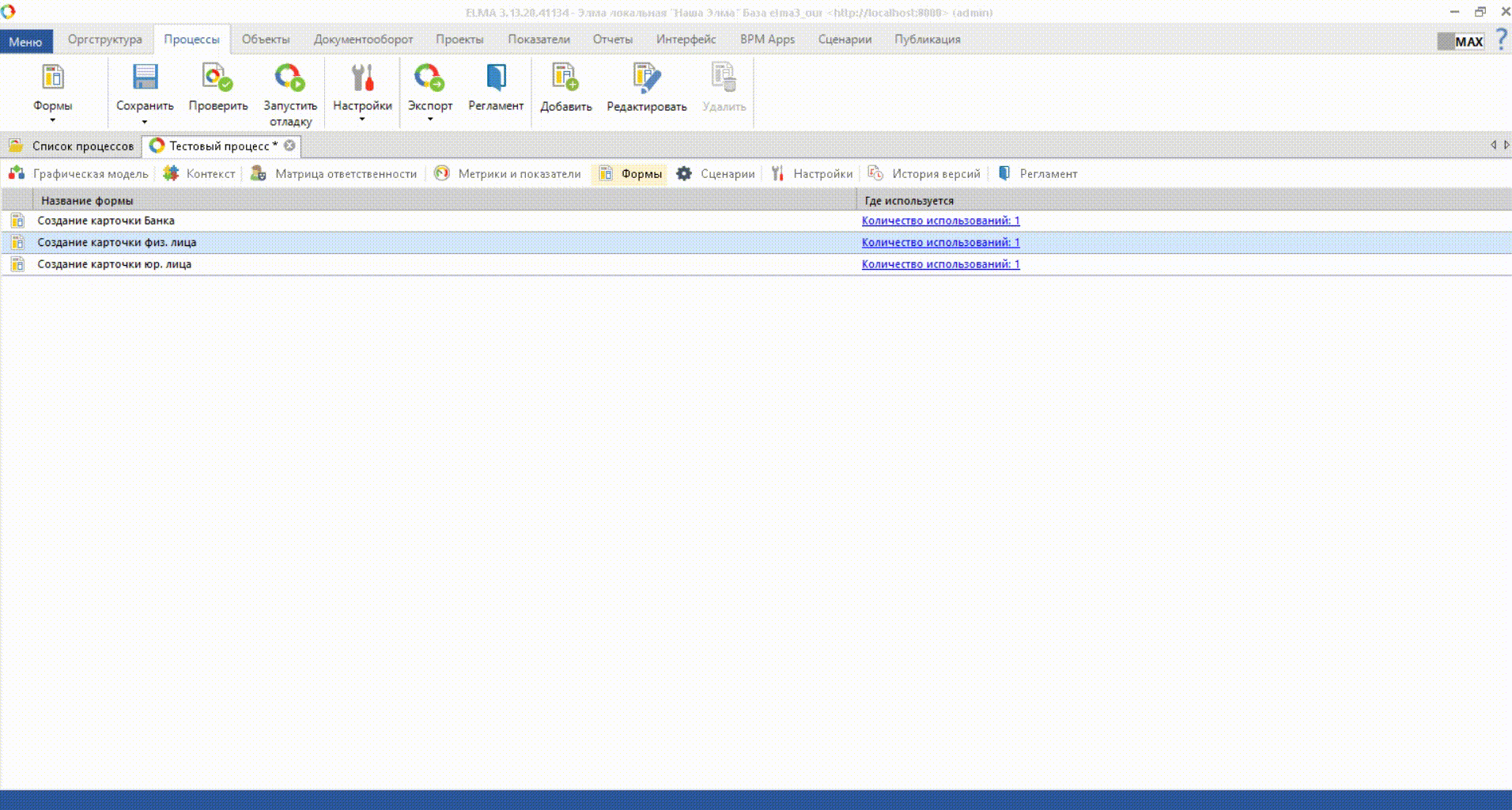Click the Редактировать form icon
Viewport: 1512px width, 810px height.
coord(646,78)
